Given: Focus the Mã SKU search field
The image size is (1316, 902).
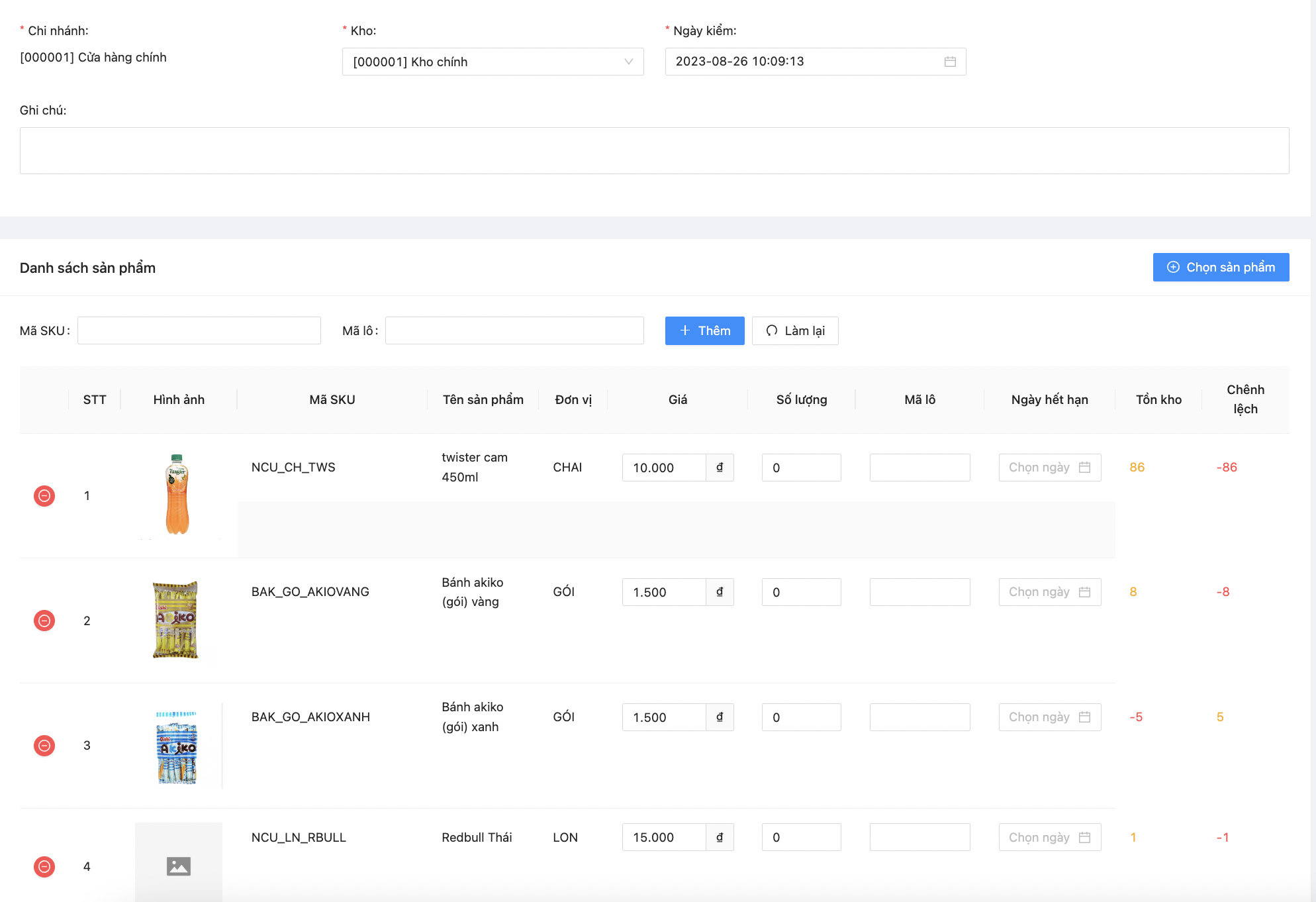Looking at the screenshot, I should [199, 331].
